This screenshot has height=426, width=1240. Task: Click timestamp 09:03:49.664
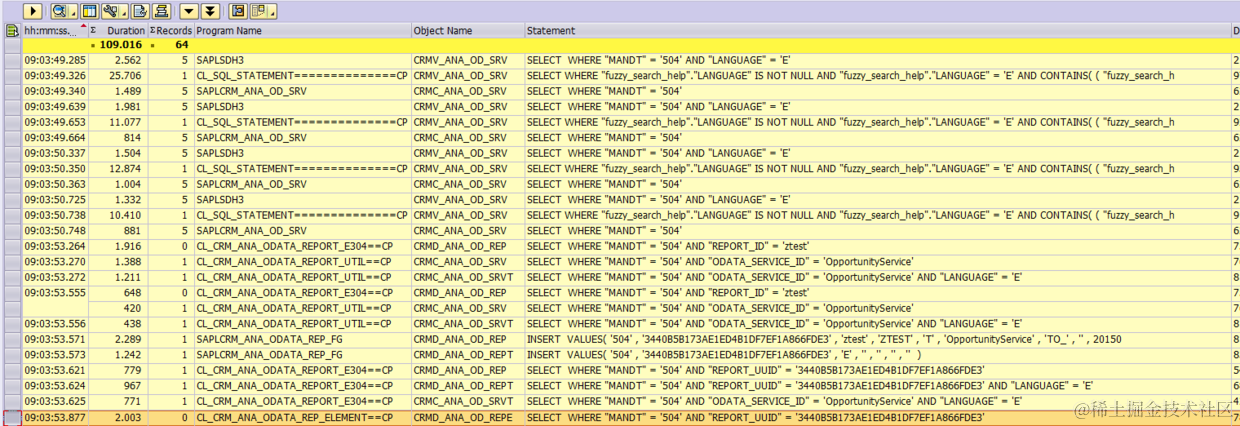tap(55, 138)
